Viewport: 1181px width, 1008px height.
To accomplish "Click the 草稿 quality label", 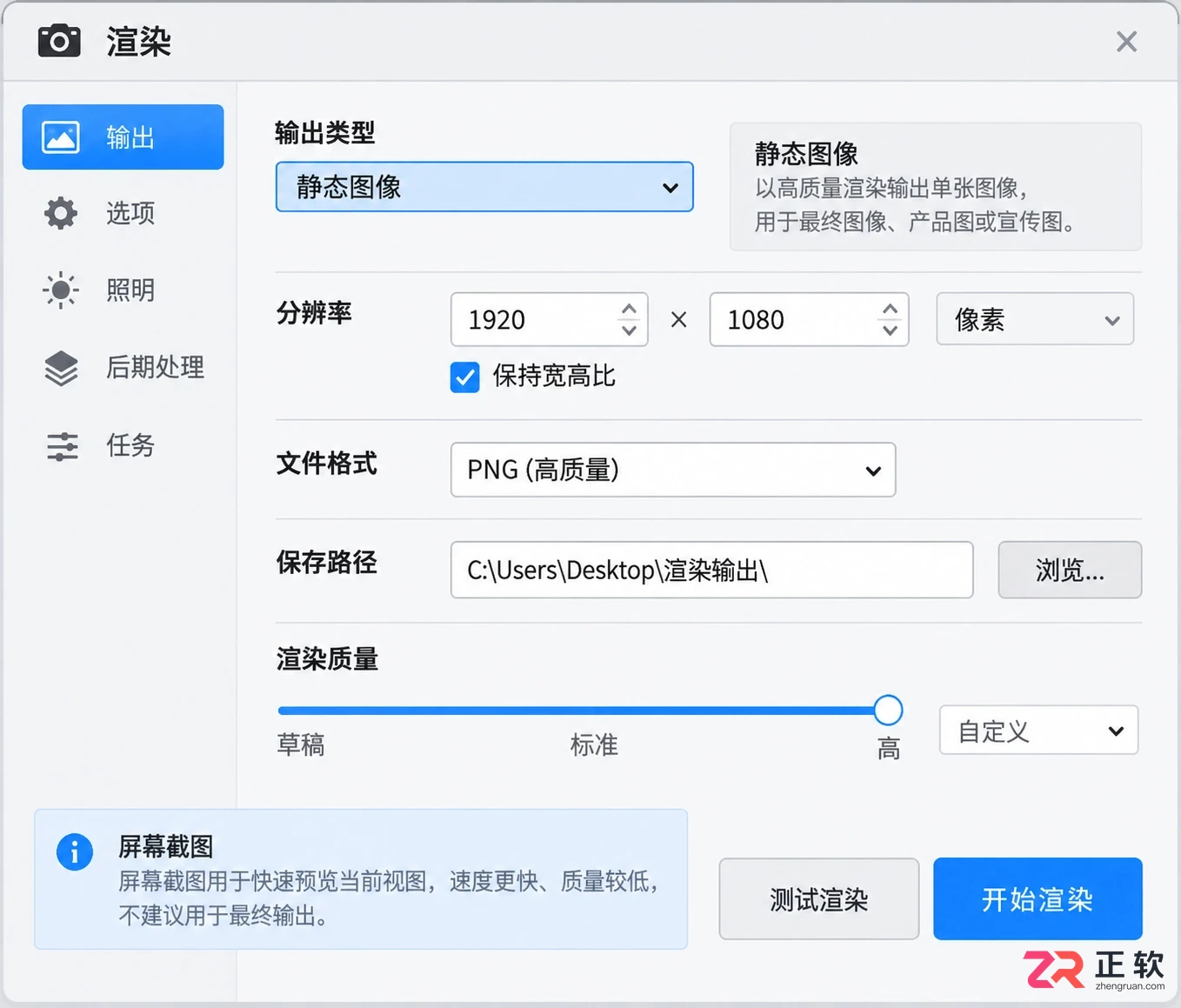I will [301, 744].
